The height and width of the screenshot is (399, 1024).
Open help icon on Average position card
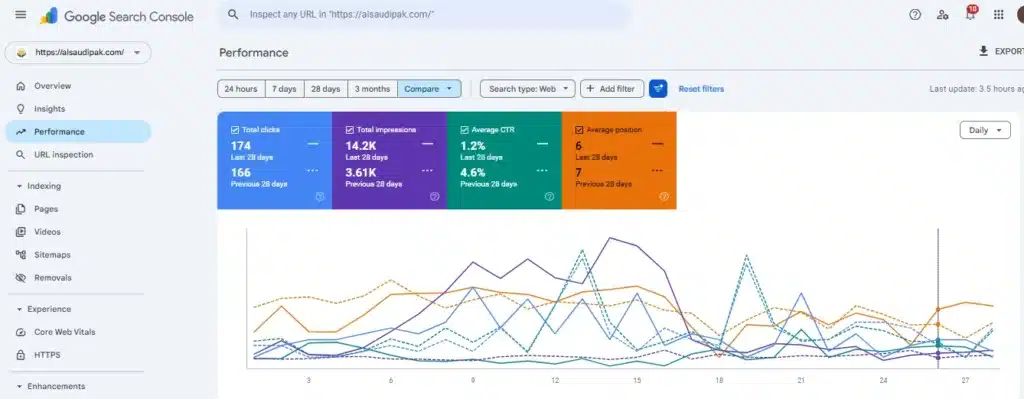click(x=664, y=197)
